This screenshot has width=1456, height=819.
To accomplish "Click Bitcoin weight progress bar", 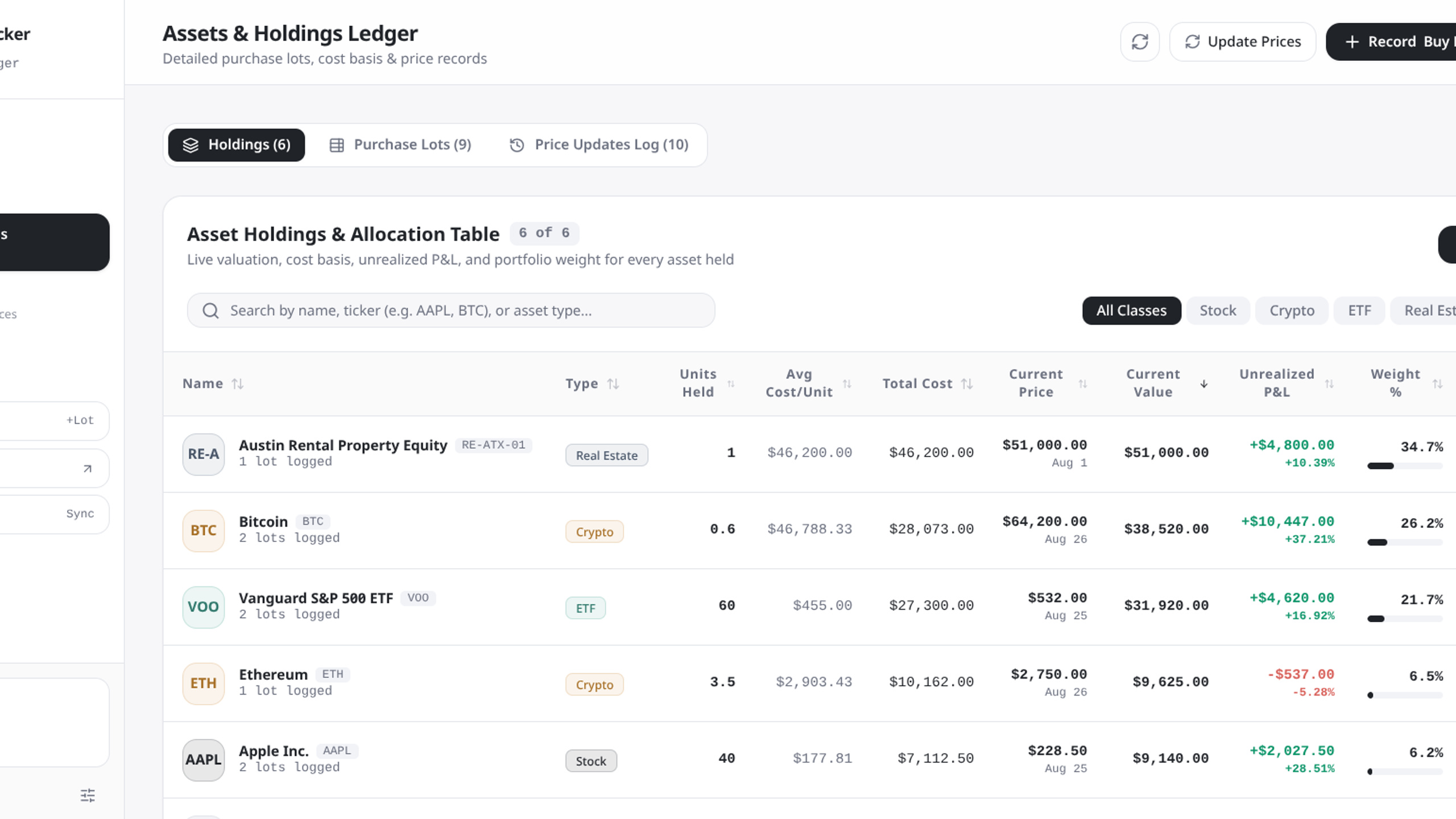I will [x=1405, y=542].
